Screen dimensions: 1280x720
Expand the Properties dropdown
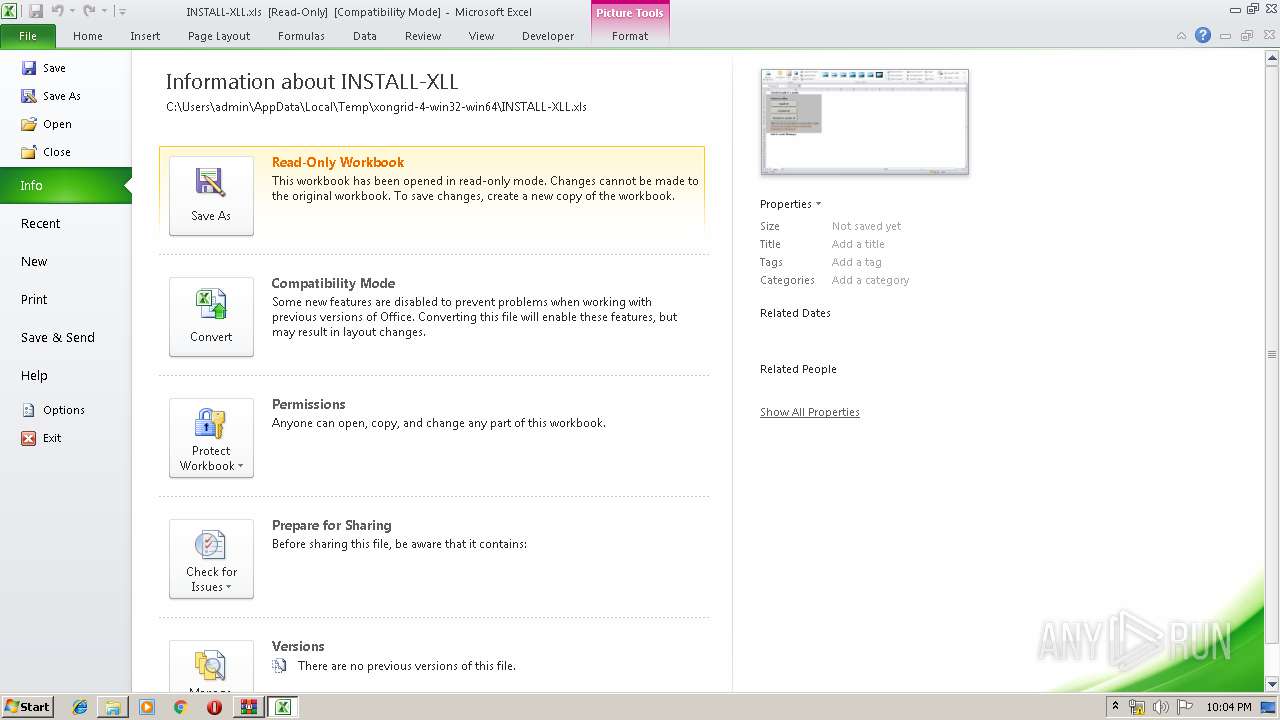pos(790,204)
